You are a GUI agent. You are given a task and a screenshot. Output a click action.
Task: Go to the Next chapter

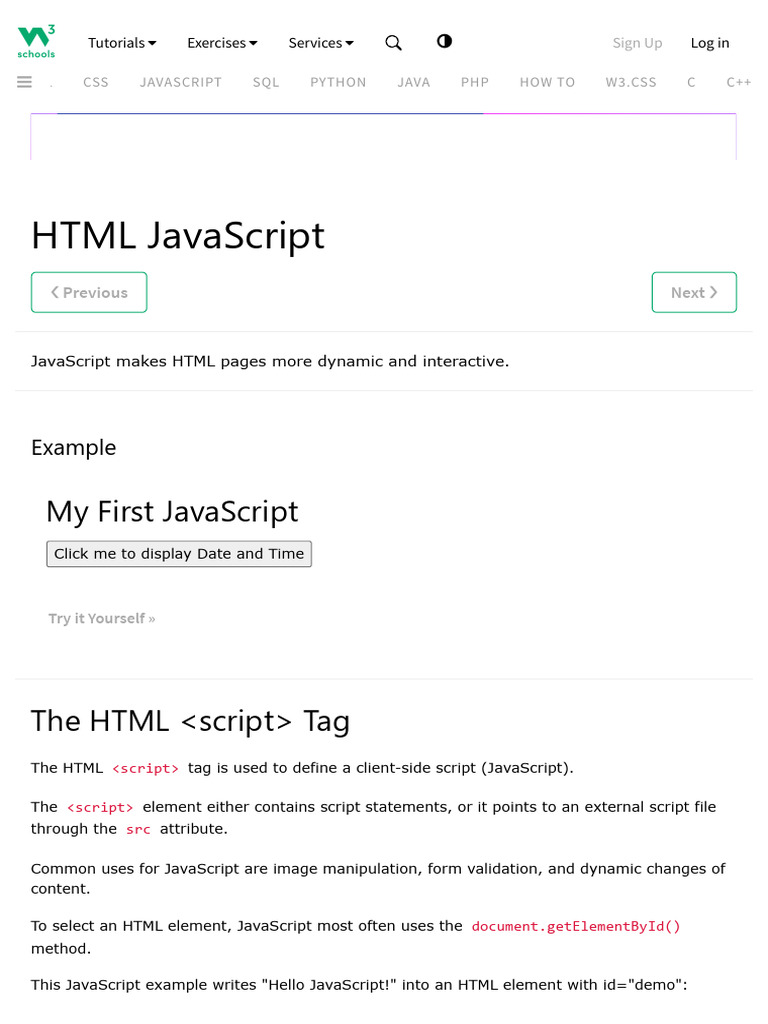pos(694,292)
